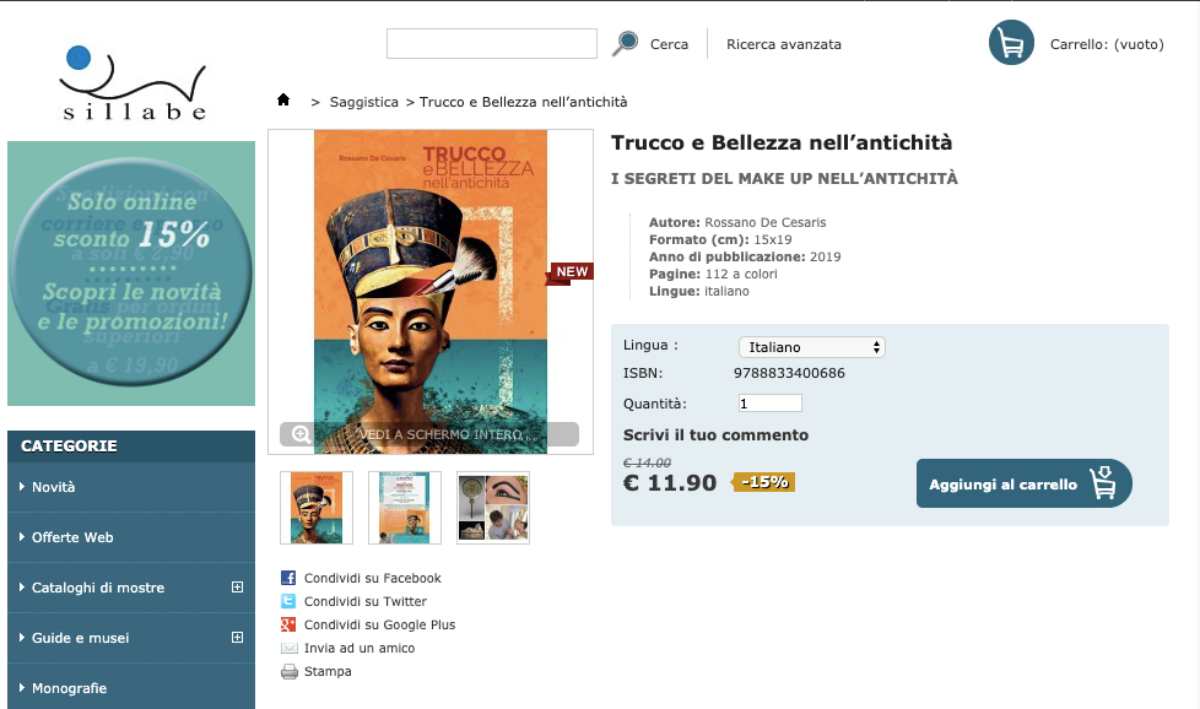The image size is (1200, 709).
Task: Open the shopping cart icon
Action: [x=1011, y=43]
